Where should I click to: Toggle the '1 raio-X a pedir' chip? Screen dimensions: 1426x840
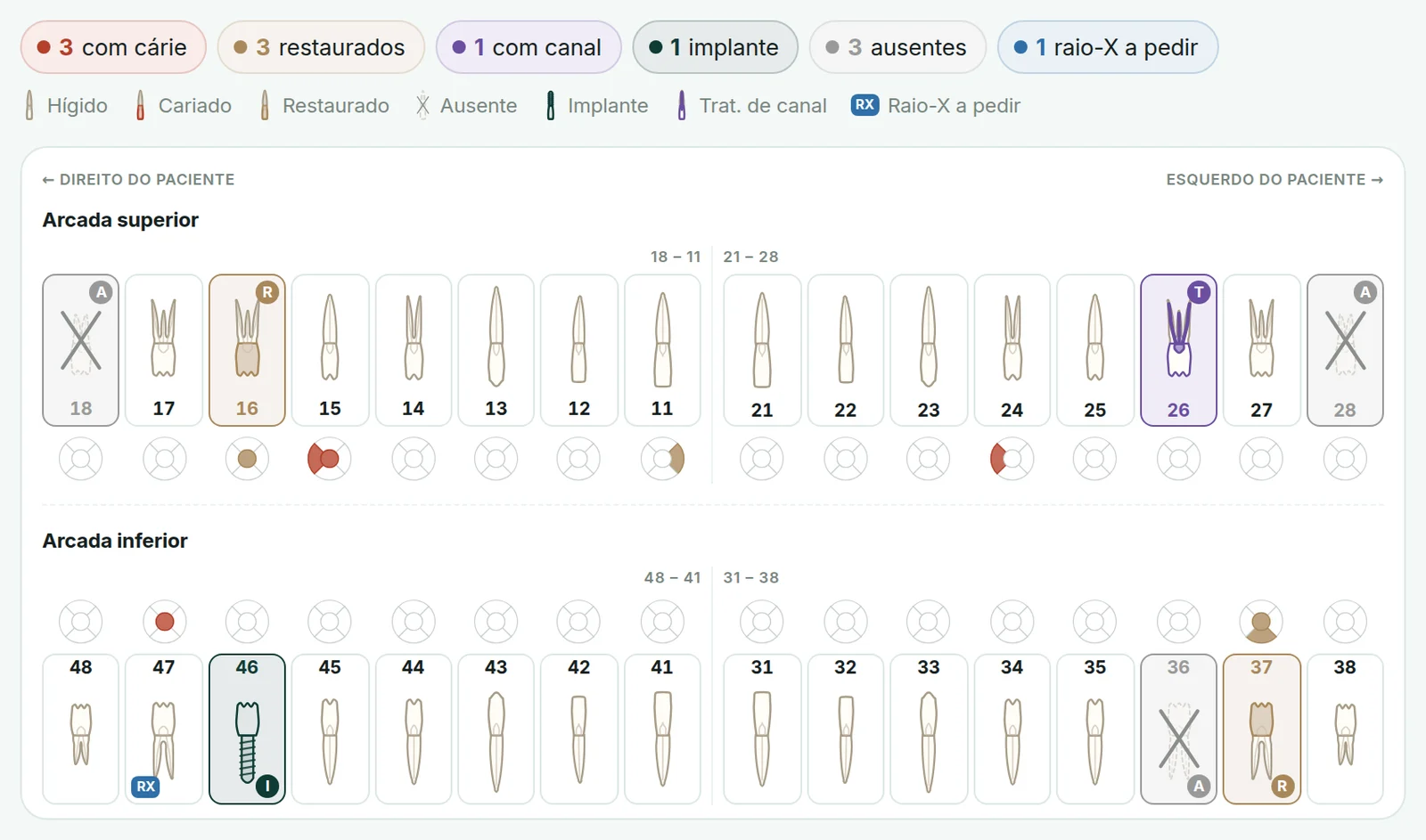[1108, 47]
